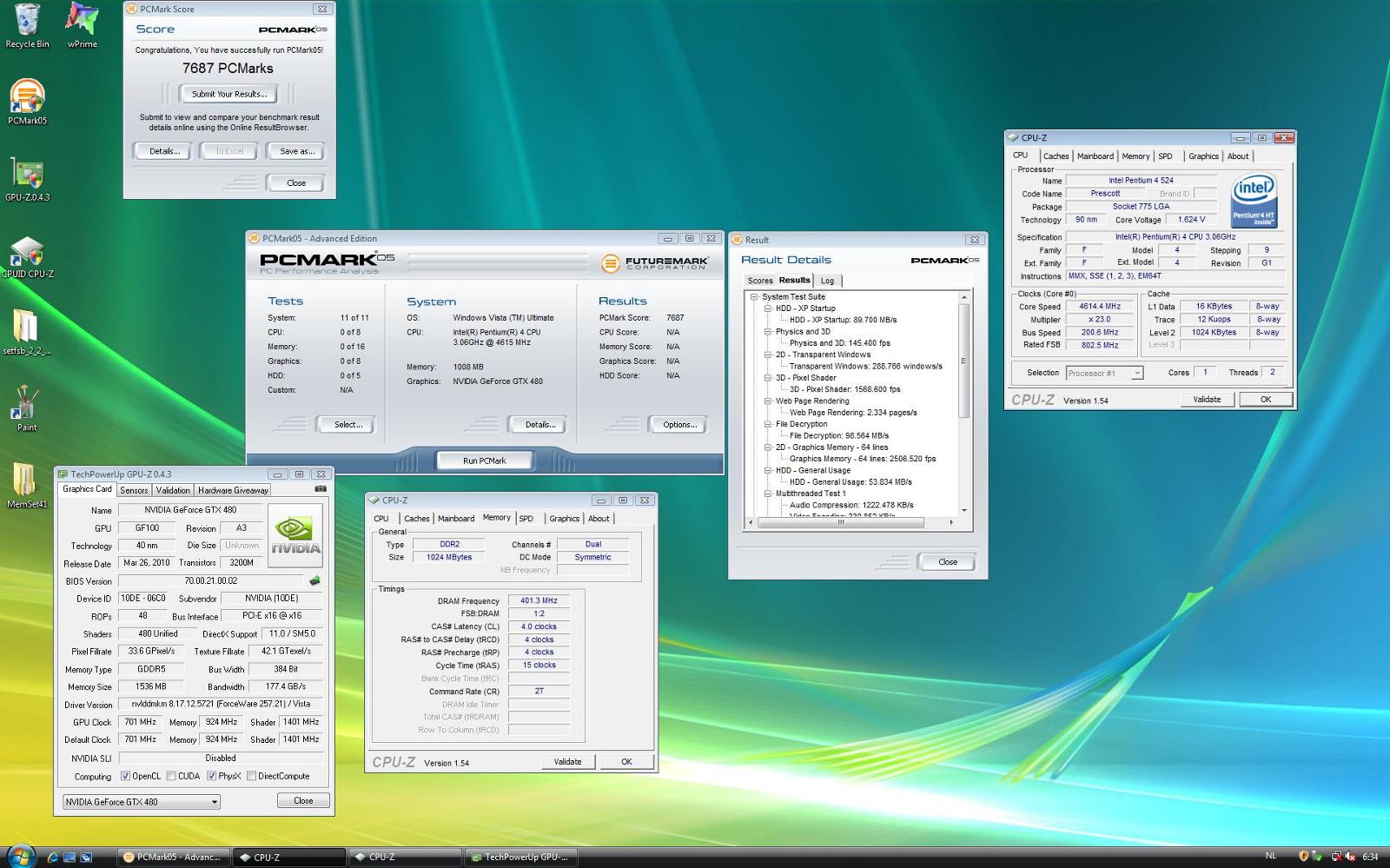Viewport: 1390px width, 868px height.
Task: Click the muted volume tray icon
Action: (x=1352, y=857)
